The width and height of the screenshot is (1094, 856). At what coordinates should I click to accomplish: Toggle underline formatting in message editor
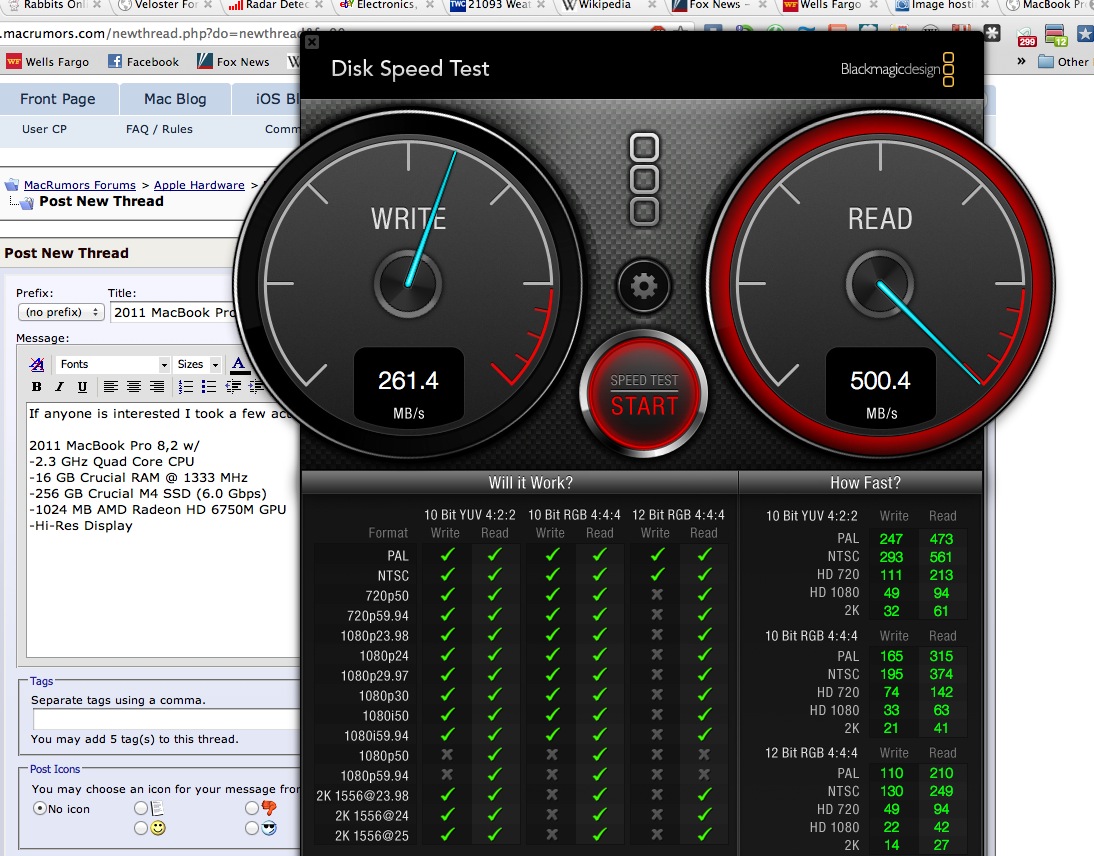pos(82,386)
